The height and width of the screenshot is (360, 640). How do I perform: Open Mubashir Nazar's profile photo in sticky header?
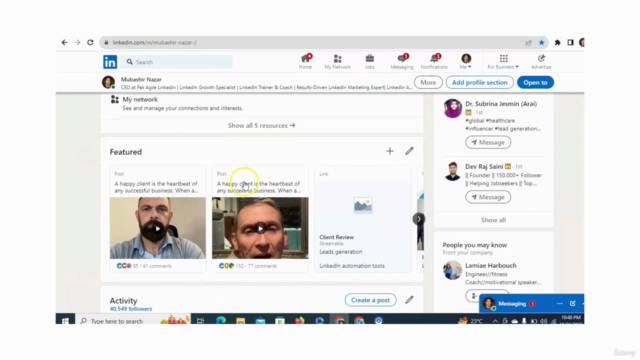[x=108, y=82]
